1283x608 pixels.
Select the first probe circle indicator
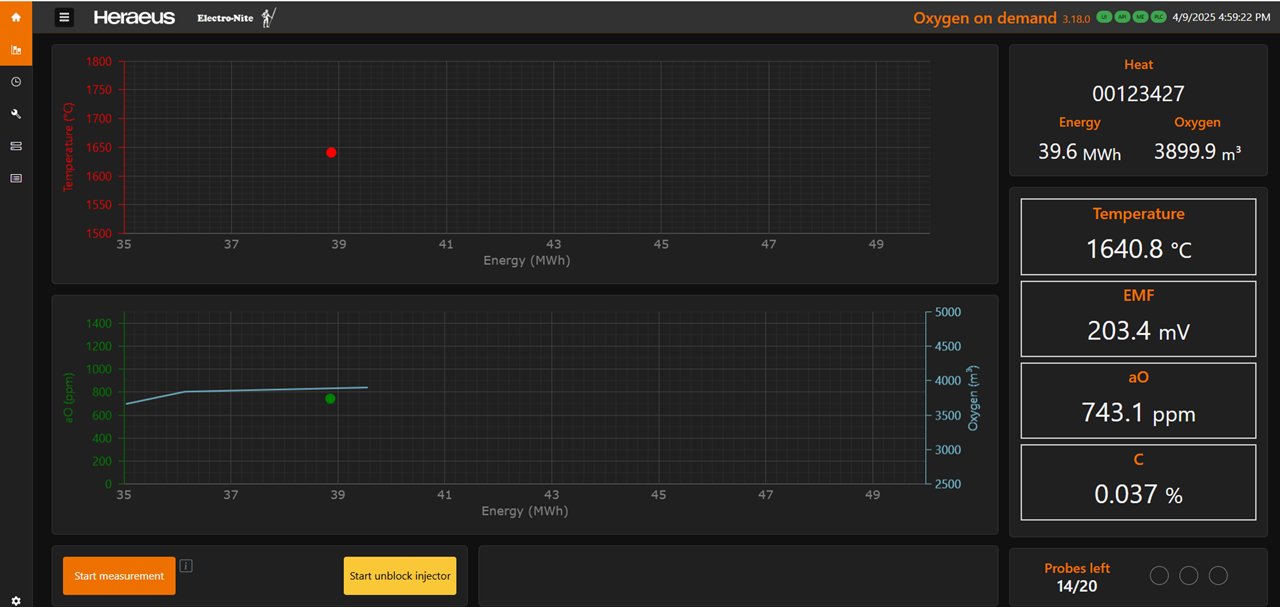point(1159,576)
